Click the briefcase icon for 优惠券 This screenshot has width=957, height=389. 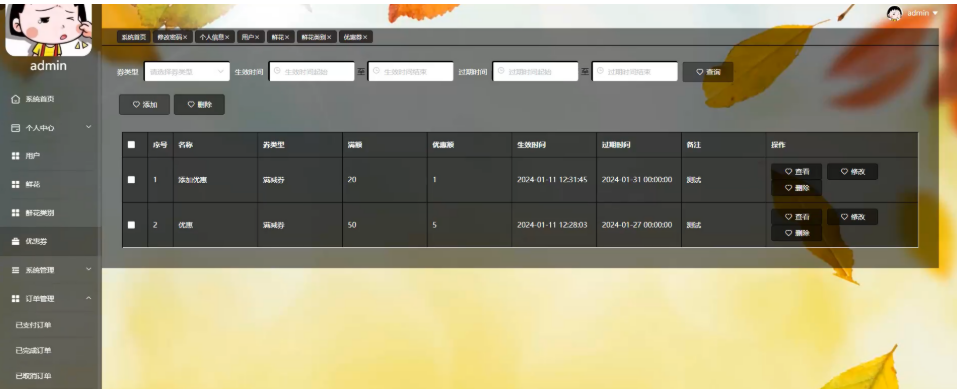(x=16, y=241)
